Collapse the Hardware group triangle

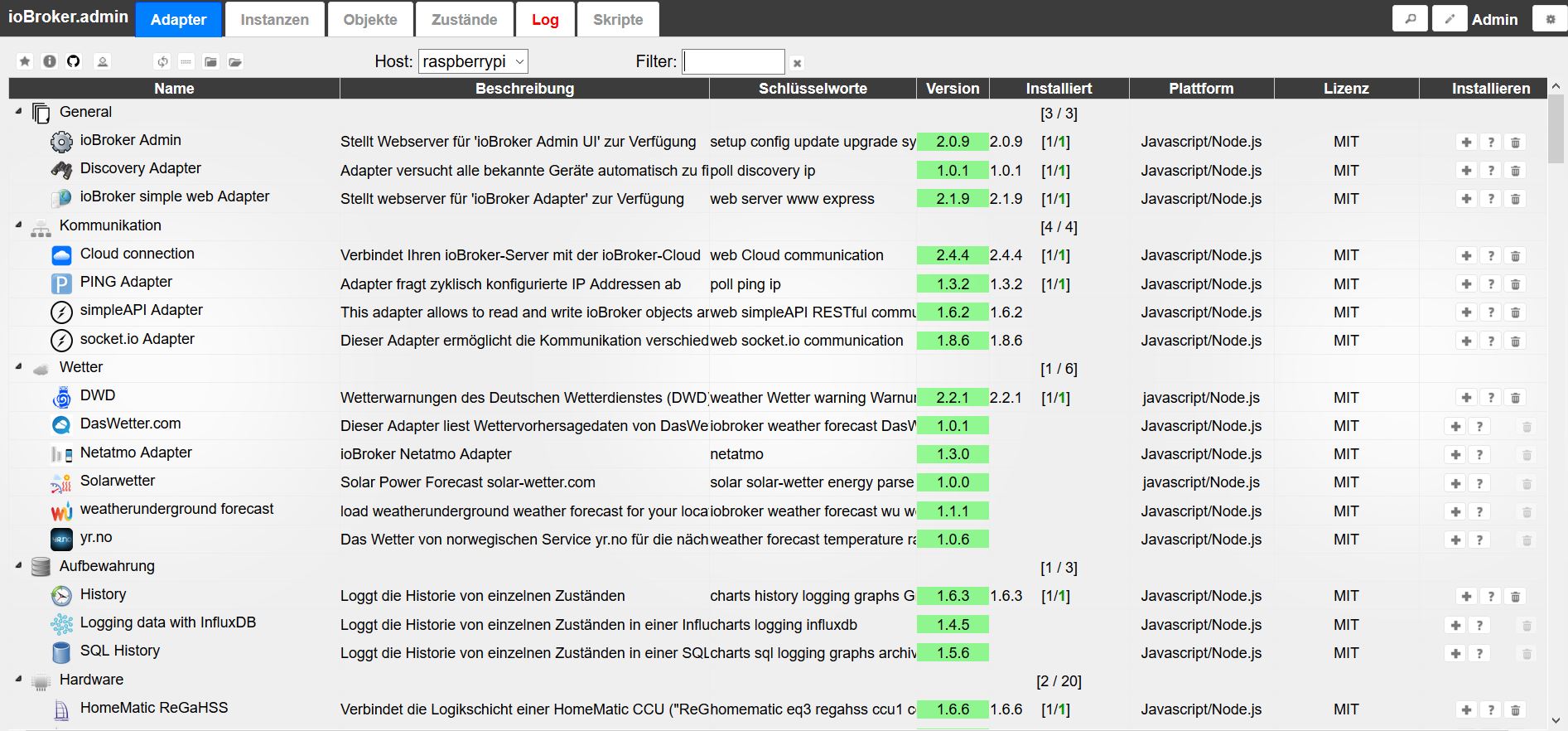[x=19, y=679]
